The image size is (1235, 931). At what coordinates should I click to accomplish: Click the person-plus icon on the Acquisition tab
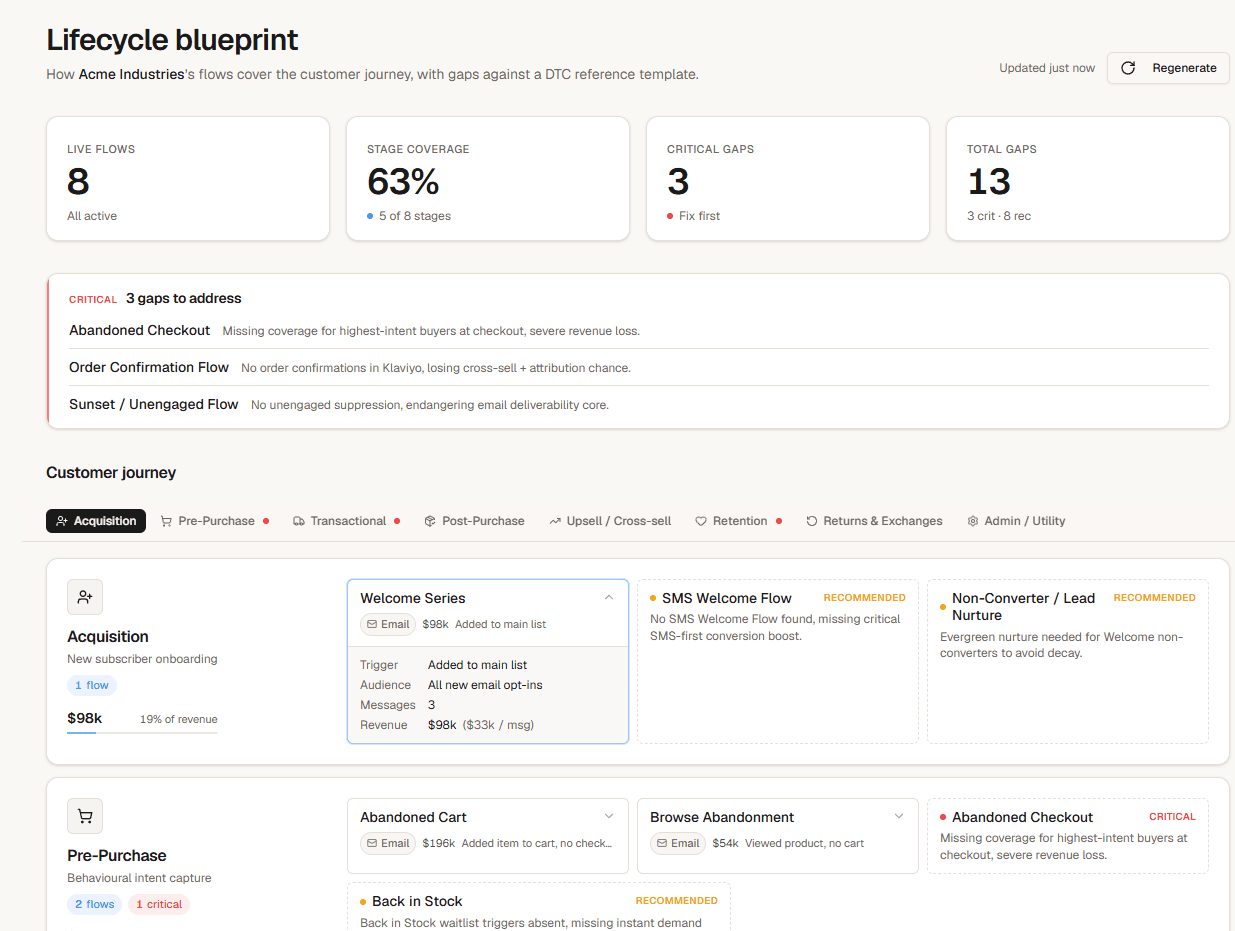point(62,521)
